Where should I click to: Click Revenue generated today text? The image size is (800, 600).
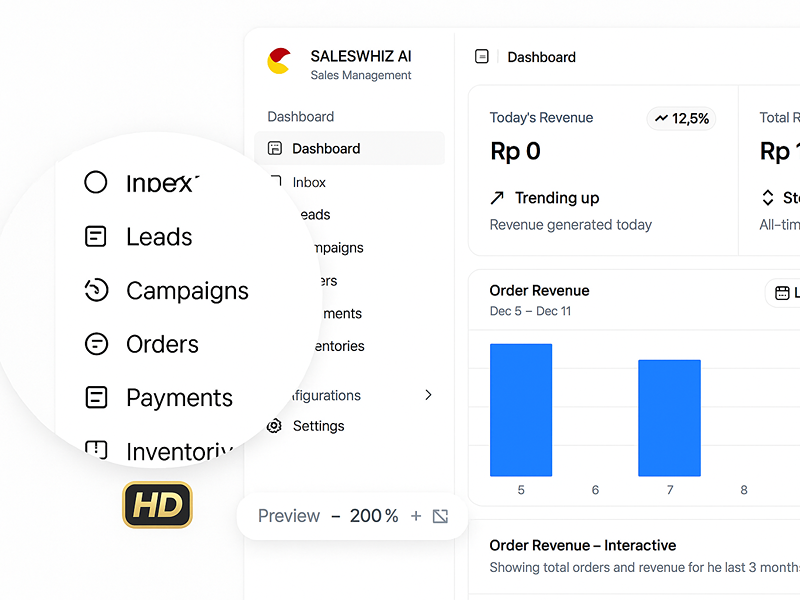pyautogui.click(x=570, y=225)
